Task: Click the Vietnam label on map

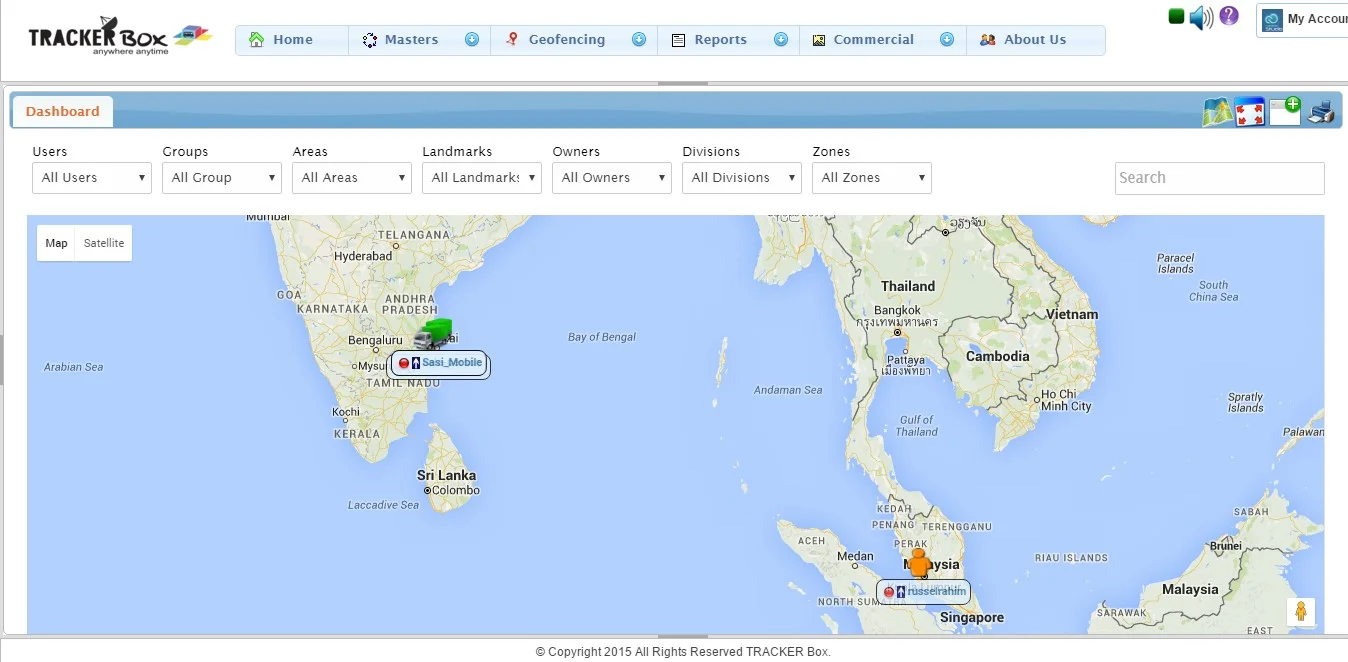Action: point(1071,314)
